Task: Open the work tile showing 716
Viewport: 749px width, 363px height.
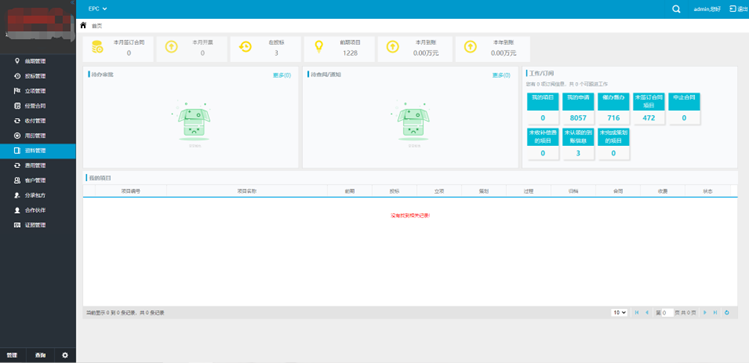Action: coord(613,109)
